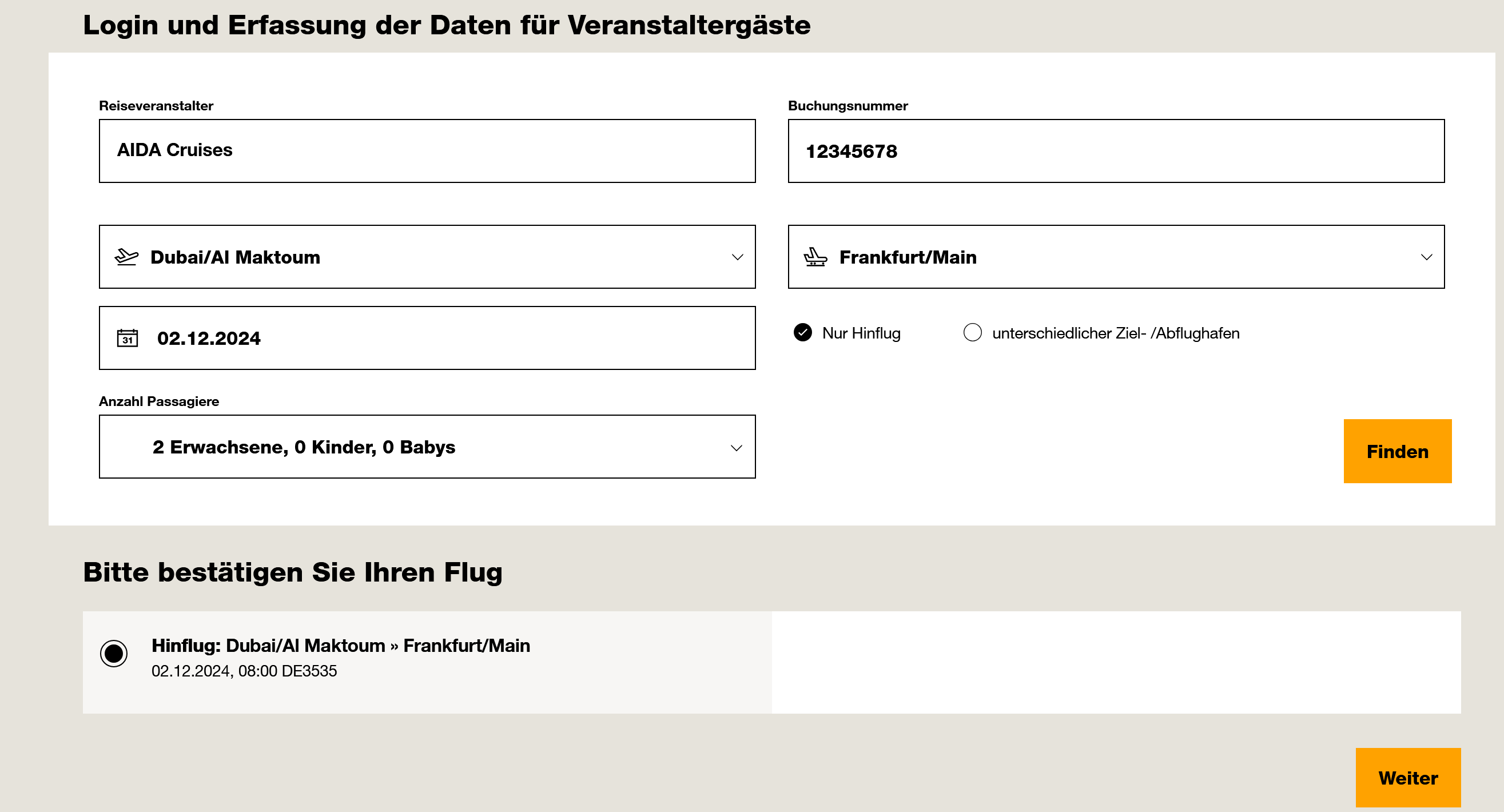
Task: Click the Nur Hinflug label text
Action: tap(861, 333)
